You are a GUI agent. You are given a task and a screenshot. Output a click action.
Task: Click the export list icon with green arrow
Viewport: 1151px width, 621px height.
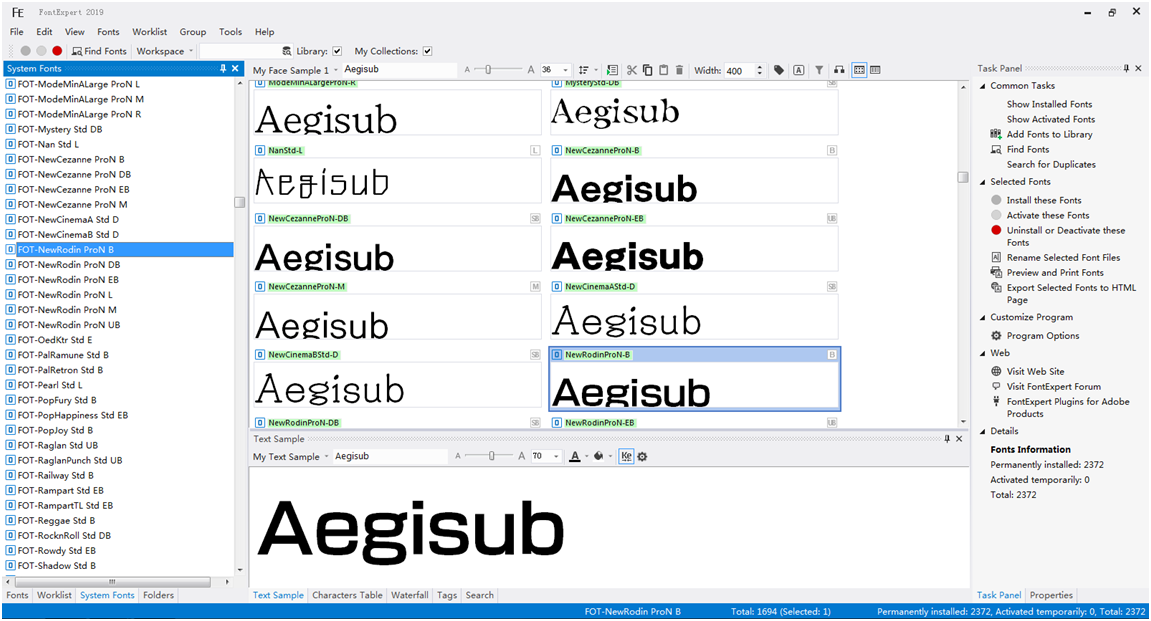613,70
